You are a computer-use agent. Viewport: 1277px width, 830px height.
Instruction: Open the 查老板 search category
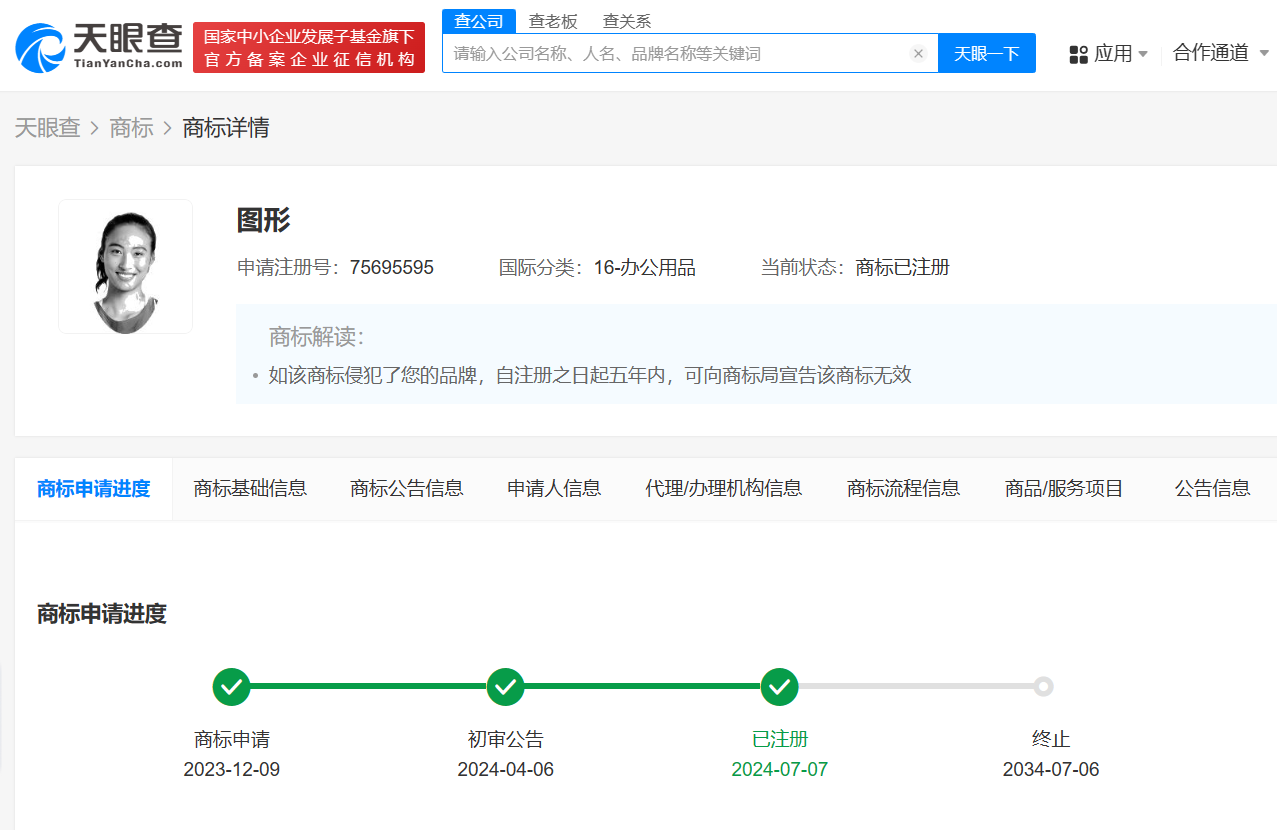(553, 20)
